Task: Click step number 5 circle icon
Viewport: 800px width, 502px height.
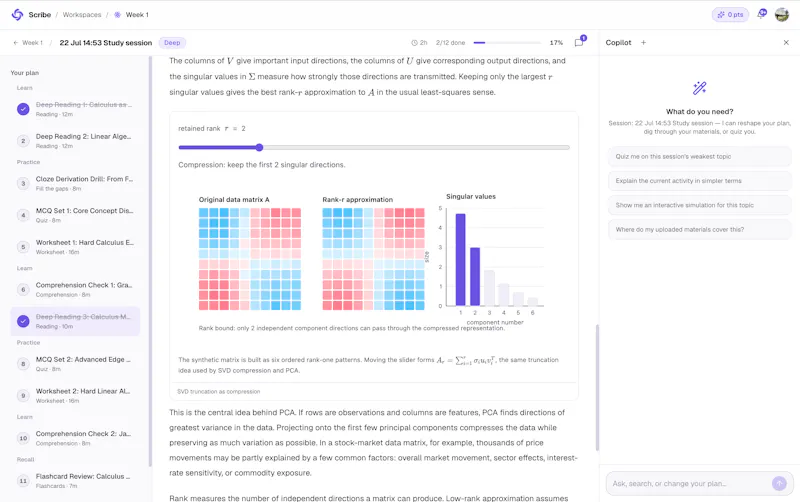Action: click(x=23, y=247)
